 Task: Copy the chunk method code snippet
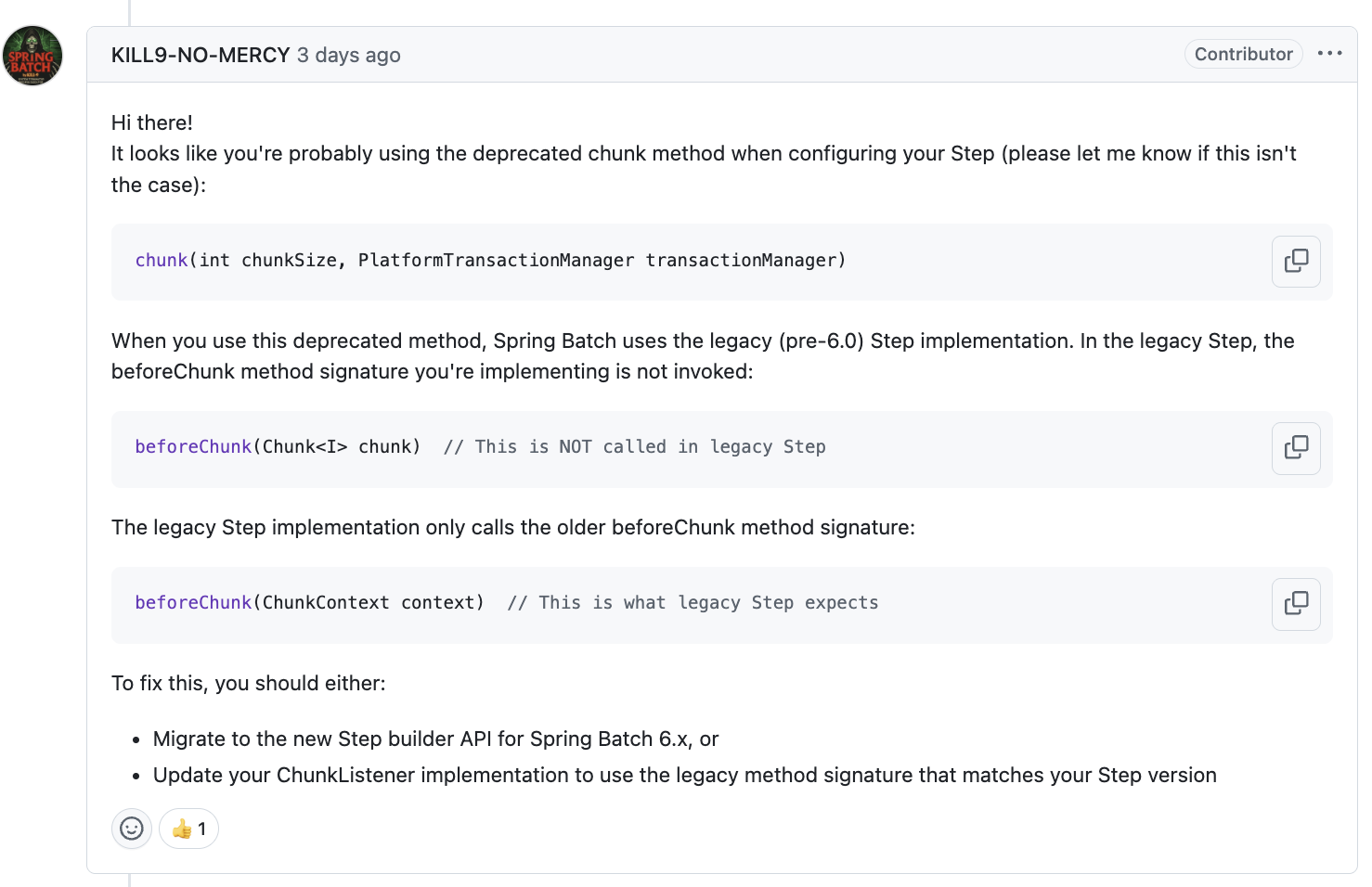coord(1296,262)
